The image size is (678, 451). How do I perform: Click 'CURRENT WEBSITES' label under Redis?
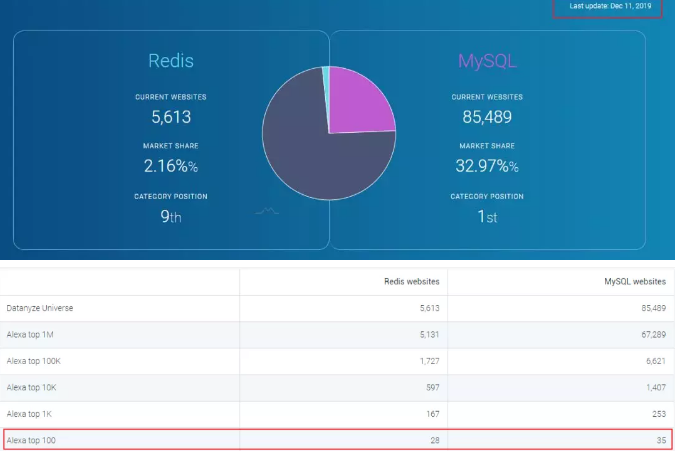171,97
